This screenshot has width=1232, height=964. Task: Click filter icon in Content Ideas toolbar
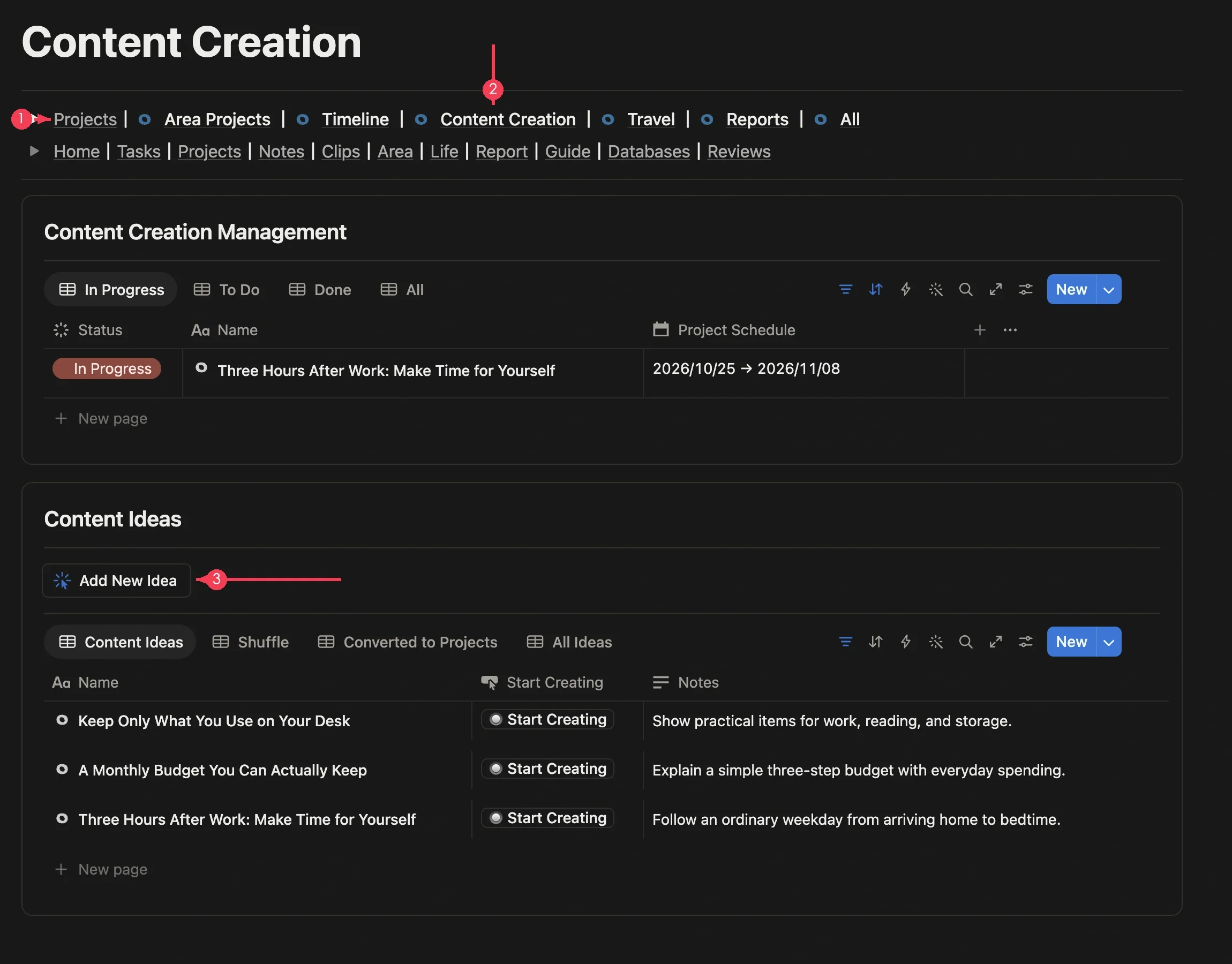tap(845, 642)
